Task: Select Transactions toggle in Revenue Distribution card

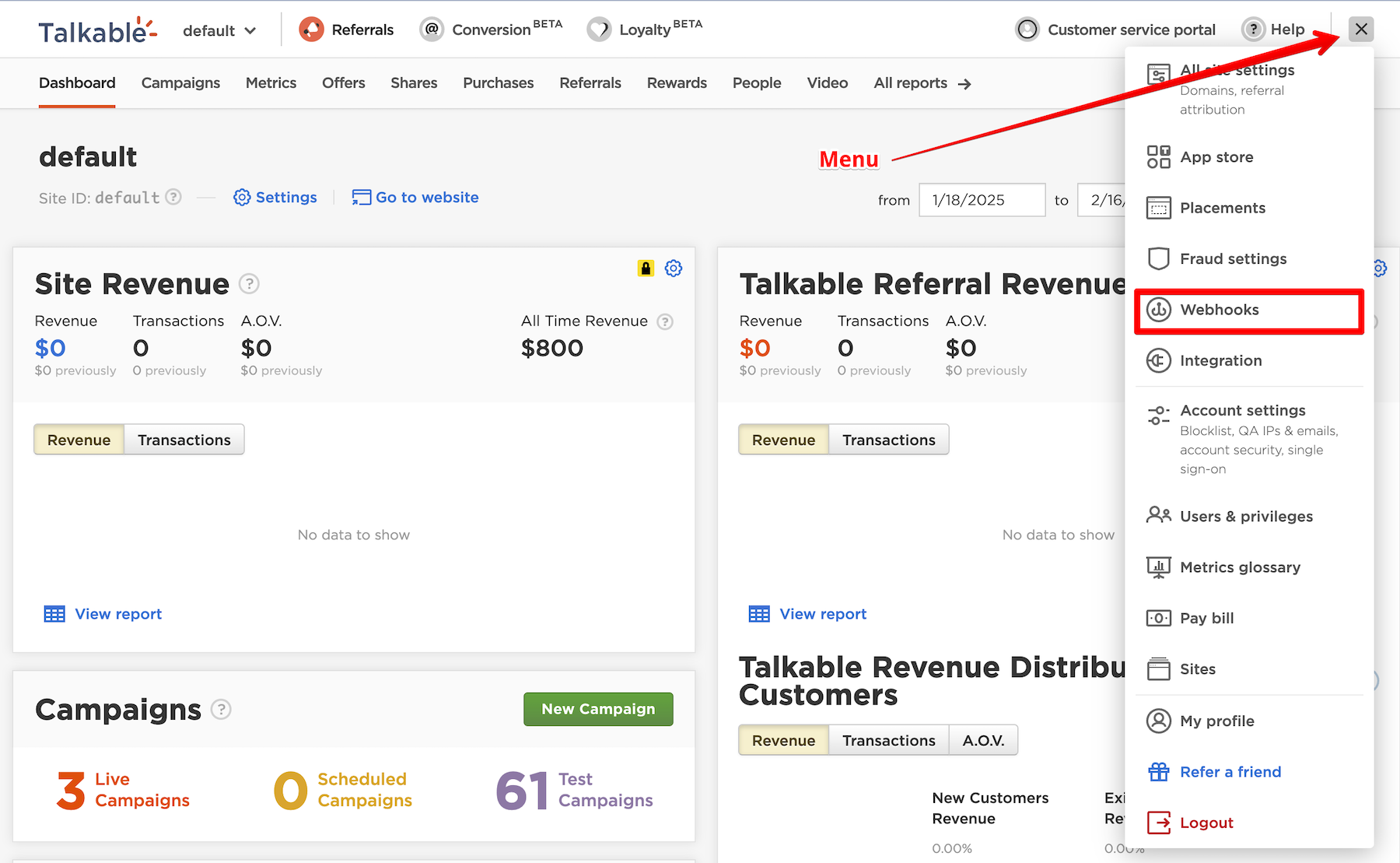Action: pos(889,740)
